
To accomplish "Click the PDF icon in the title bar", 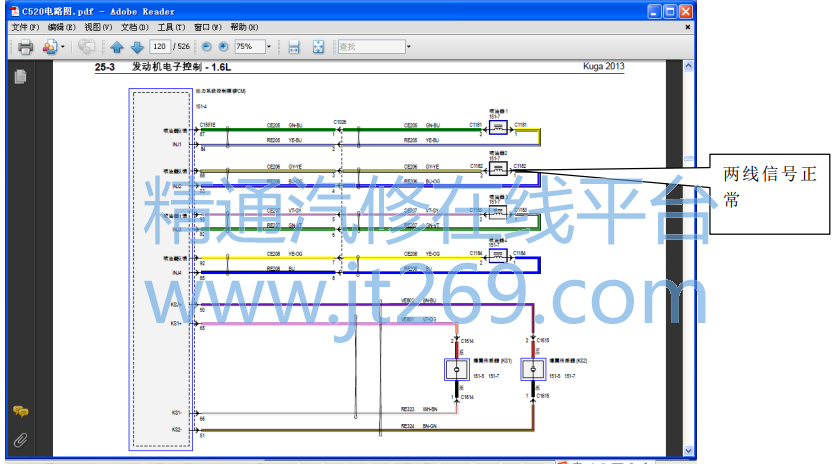I will [14, 11].
